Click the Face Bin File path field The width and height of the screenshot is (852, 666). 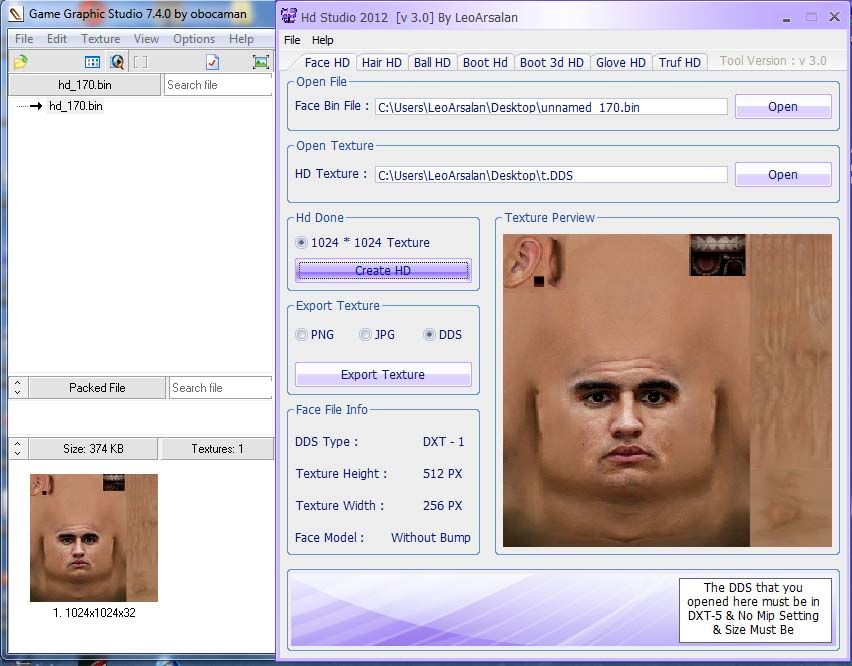click(x=551, y=107)
